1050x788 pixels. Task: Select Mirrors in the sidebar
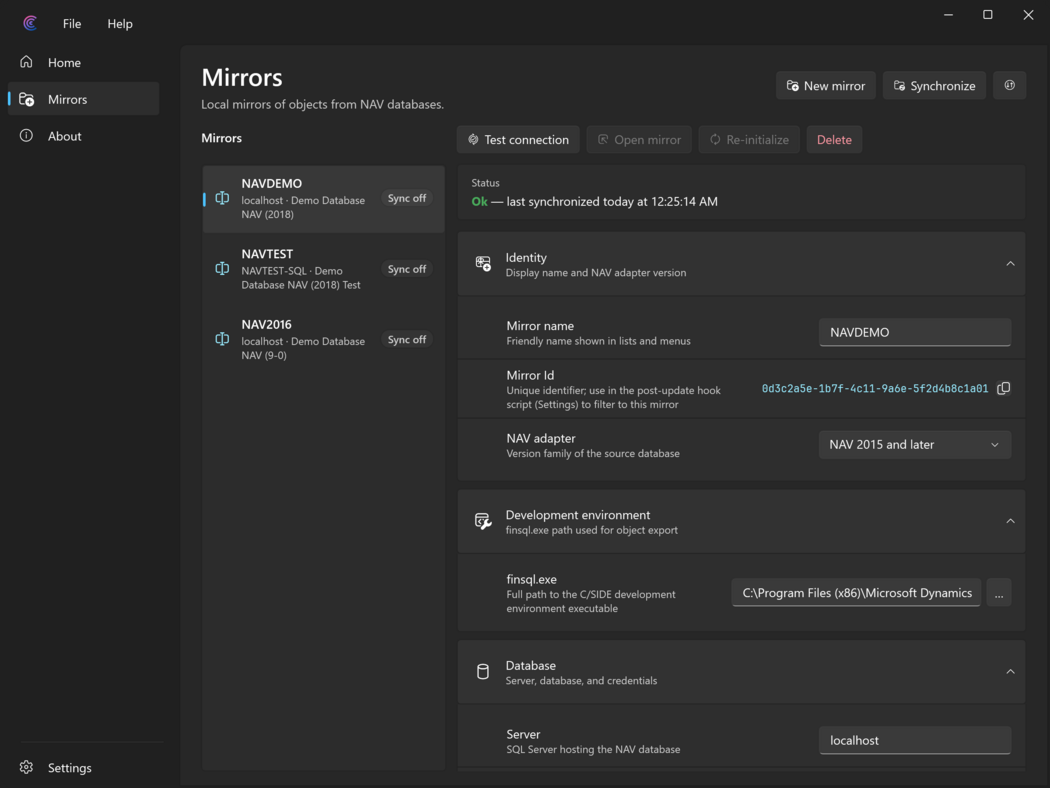click(84, 99)
